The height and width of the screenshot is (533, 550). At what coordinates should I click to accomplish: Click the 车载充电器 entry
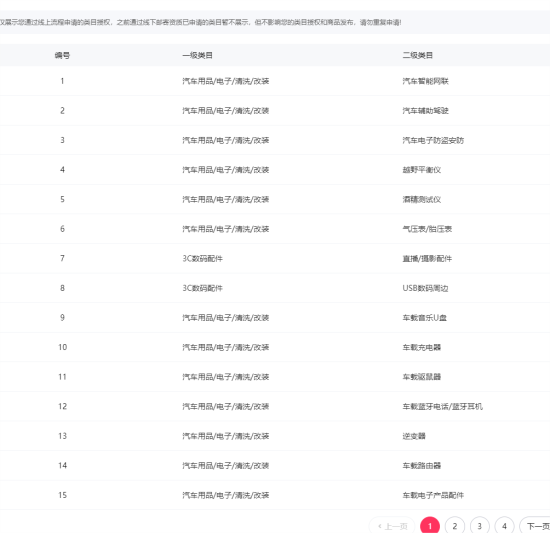click(421, 347)
